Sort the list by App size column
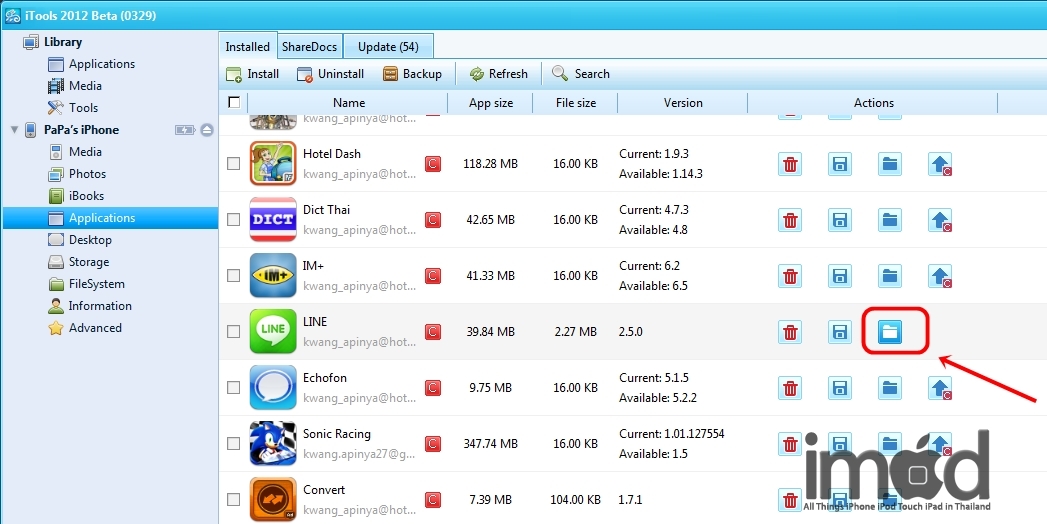Screen dimensions: 1047x524 (x=490, y=103)
